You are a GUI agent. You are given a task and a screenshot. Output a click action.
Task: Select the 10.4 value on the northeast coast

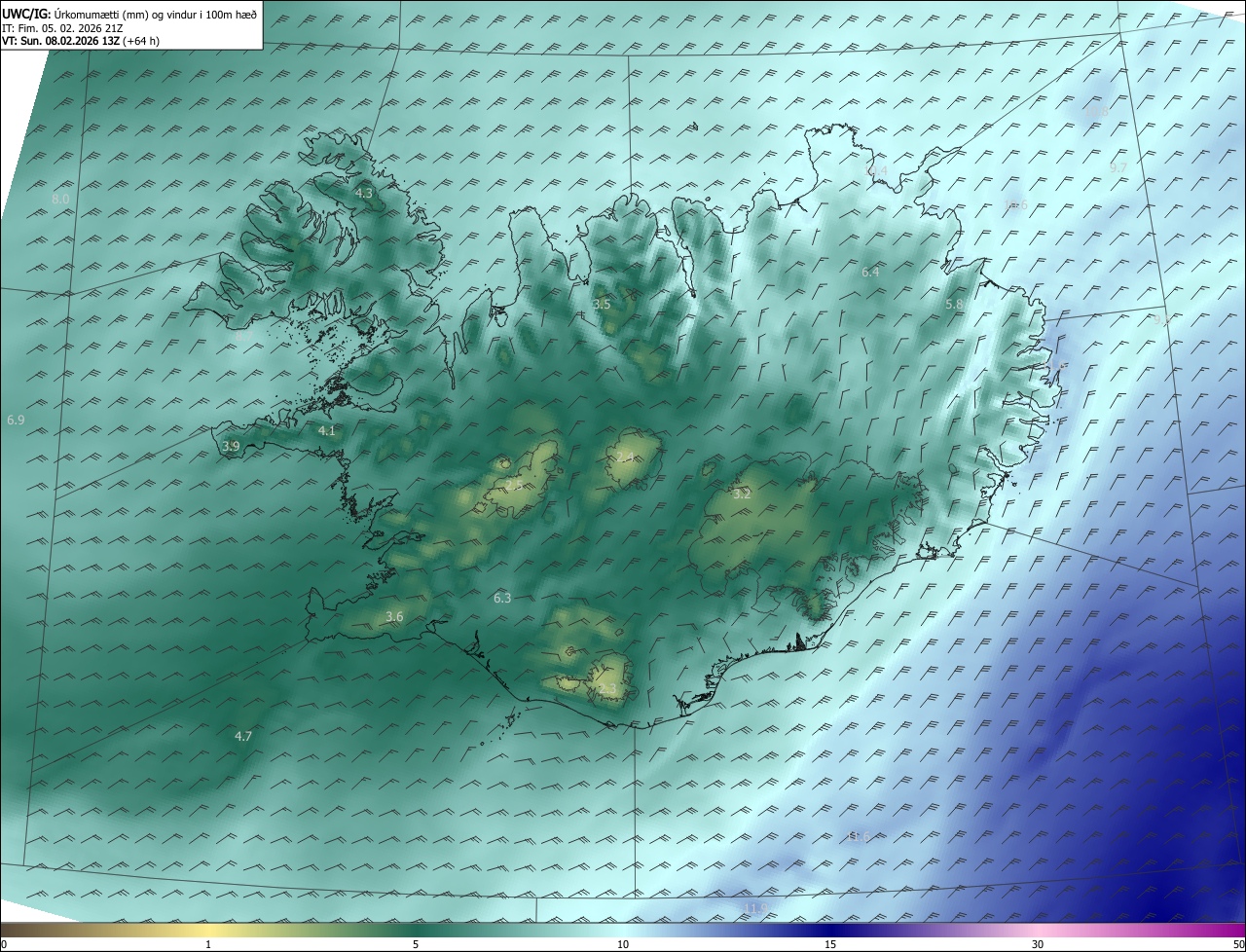click(876, 171)
